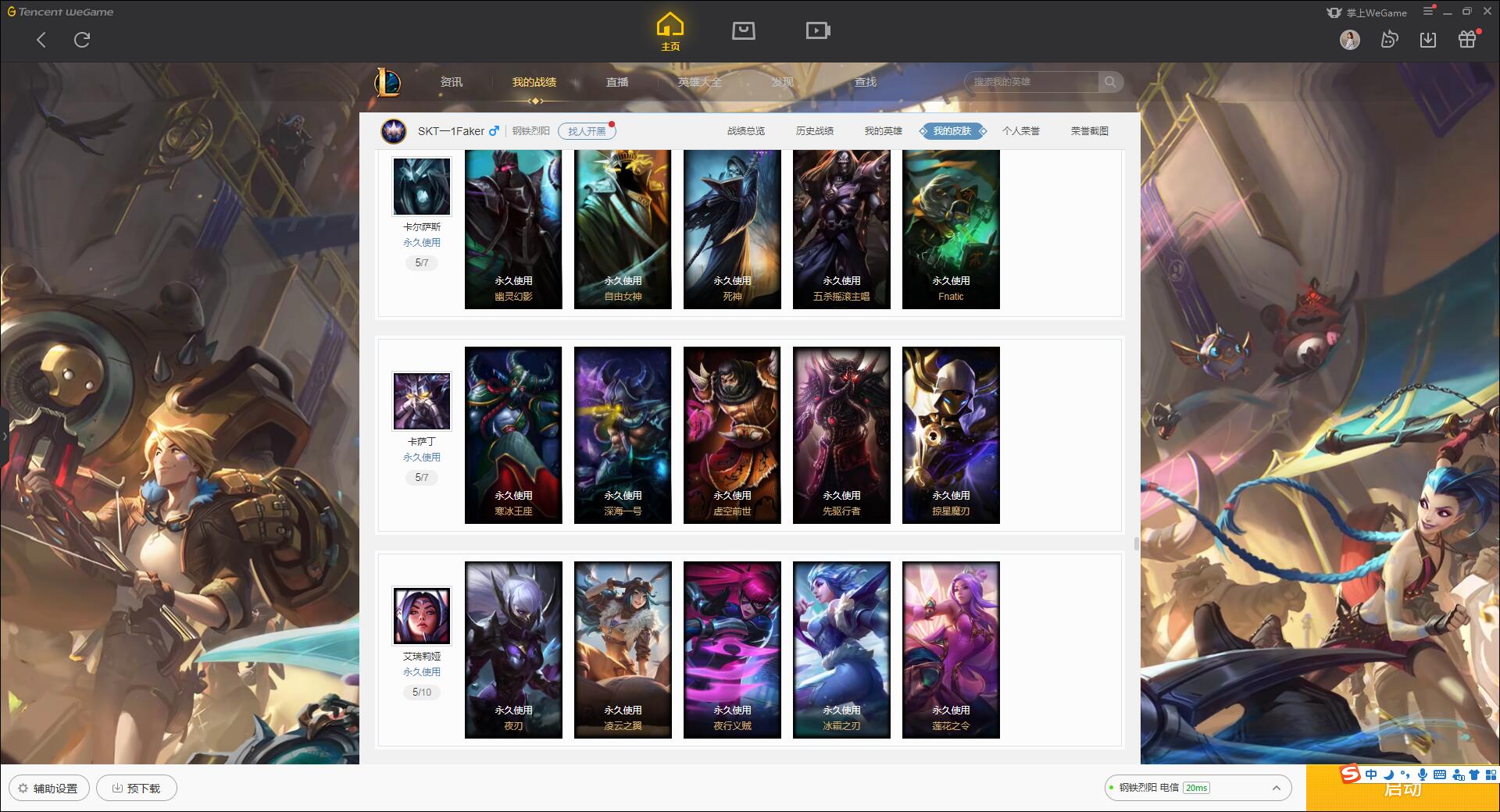Open the shop bag icon in top bar
The width and height of the screenshot is (1500, 812).
[x=743, y=30]
